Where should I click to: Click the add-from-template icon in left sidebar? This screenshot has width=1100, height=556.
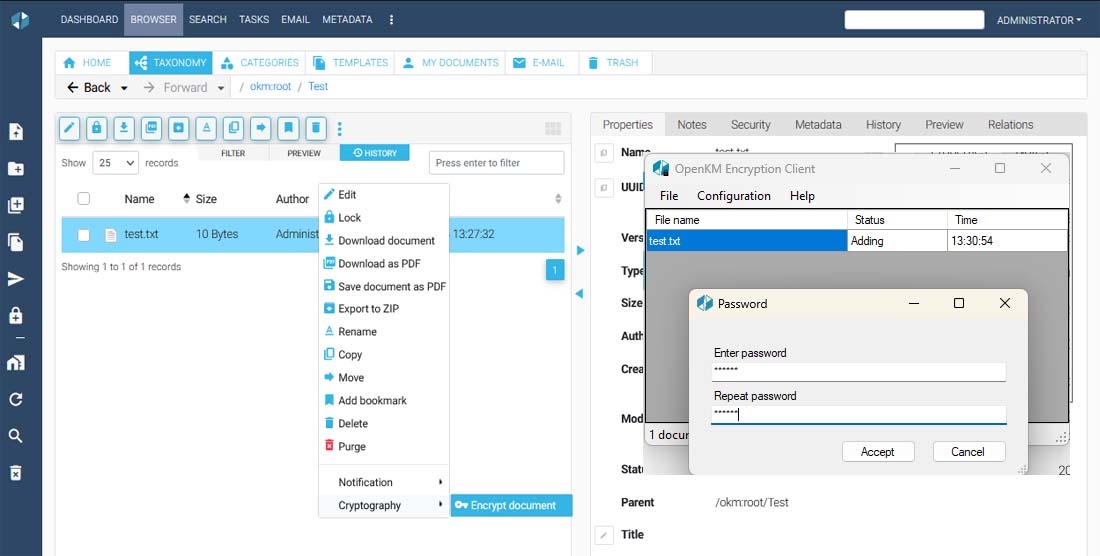(x=15, y=205)
